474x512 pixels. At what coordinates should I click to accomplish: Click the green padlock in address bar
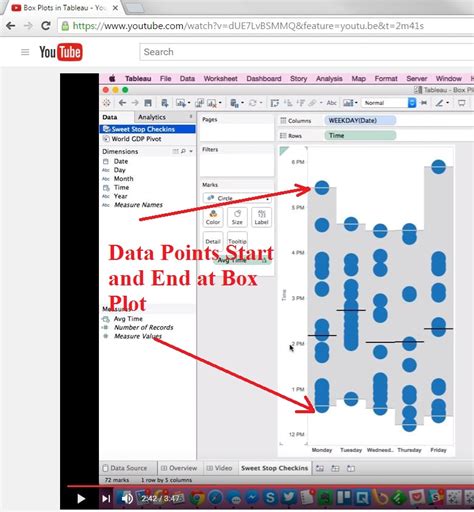click(x=66, y=26)
